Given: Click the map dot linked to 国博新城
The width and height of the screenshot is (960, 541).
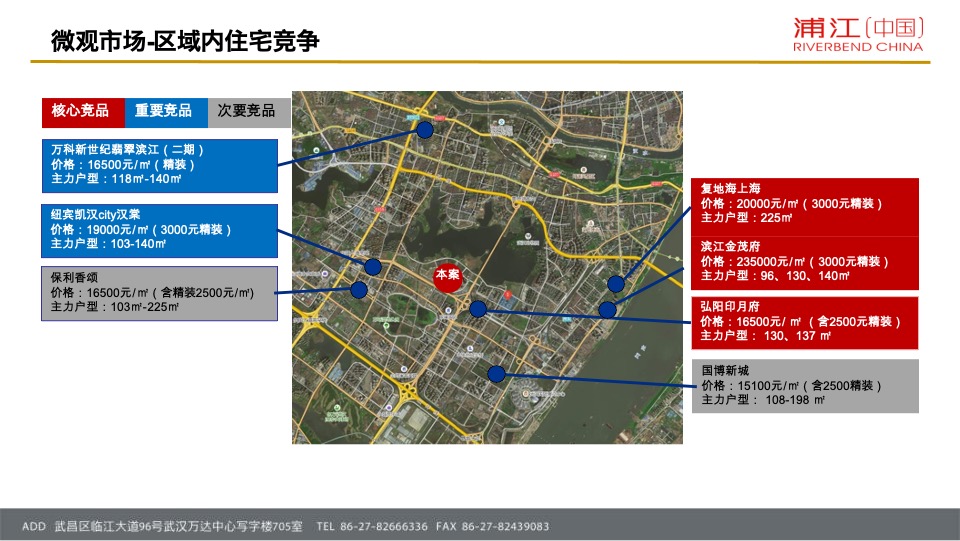Looking at the screenshot, I should 497,374.
